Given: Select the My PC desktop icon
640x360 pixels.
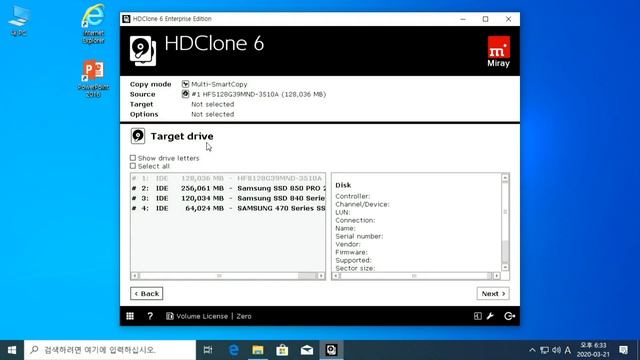Looking at the screenshot, I should pos(19,20).
